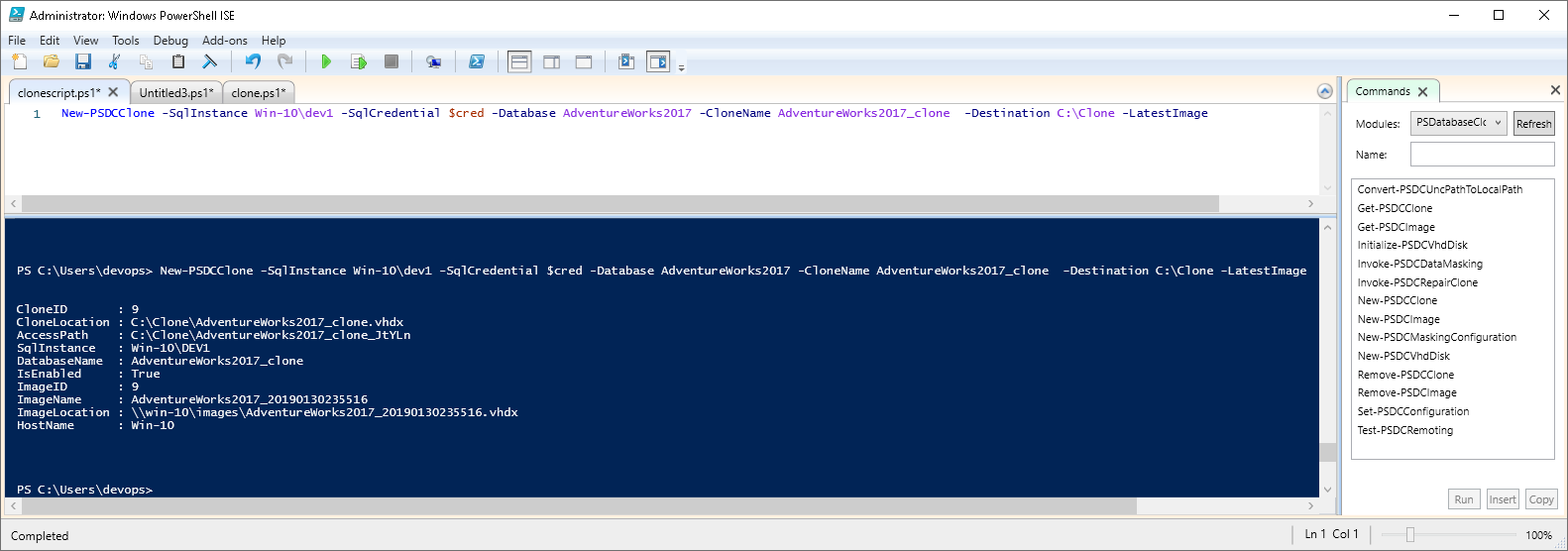Select New-PSDCVhdDisk in the command list
The height and width of the screenshot is (551, 1568).
1403,356
